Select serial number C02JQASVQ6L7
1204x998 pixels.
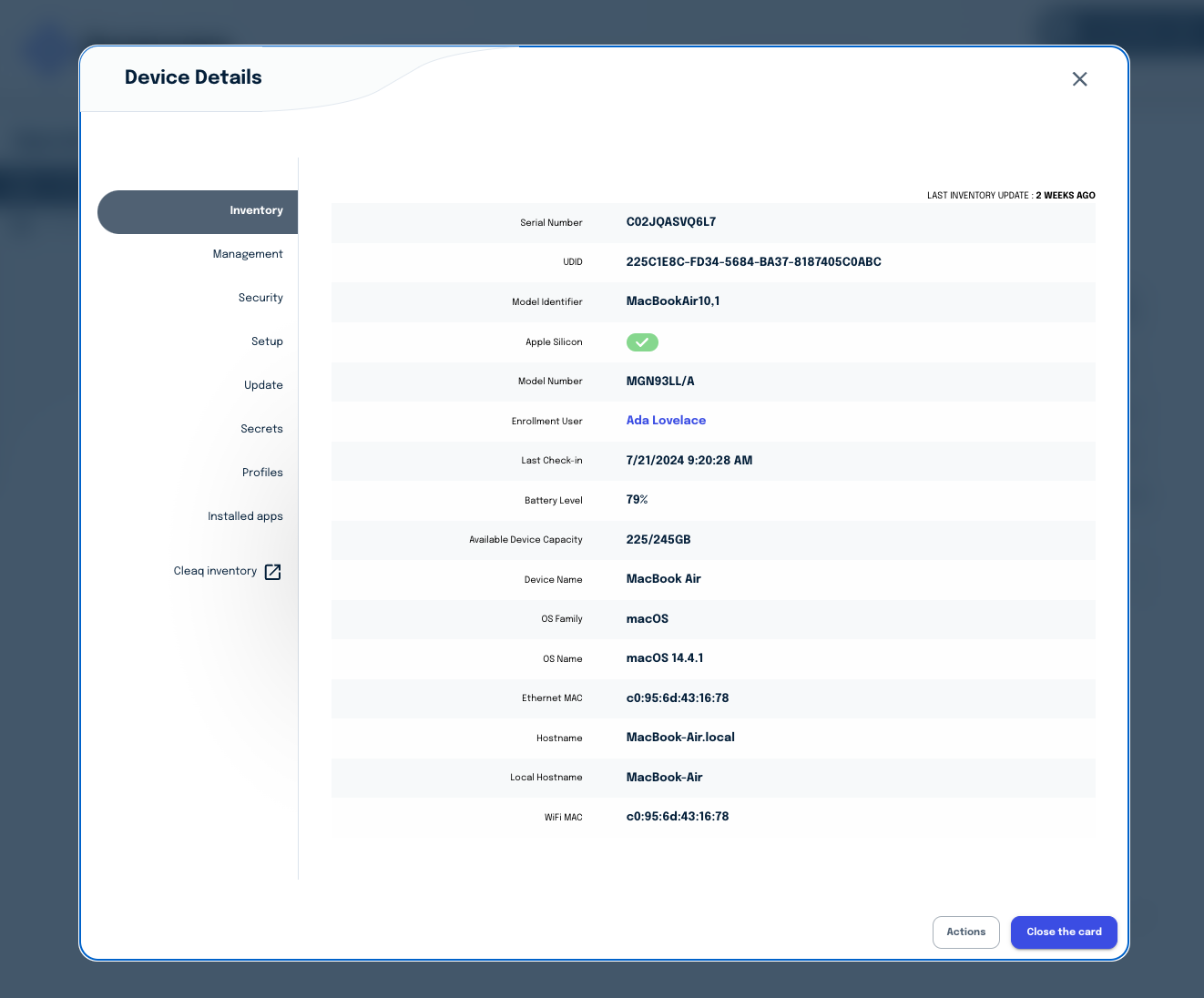tap(671, 222)
